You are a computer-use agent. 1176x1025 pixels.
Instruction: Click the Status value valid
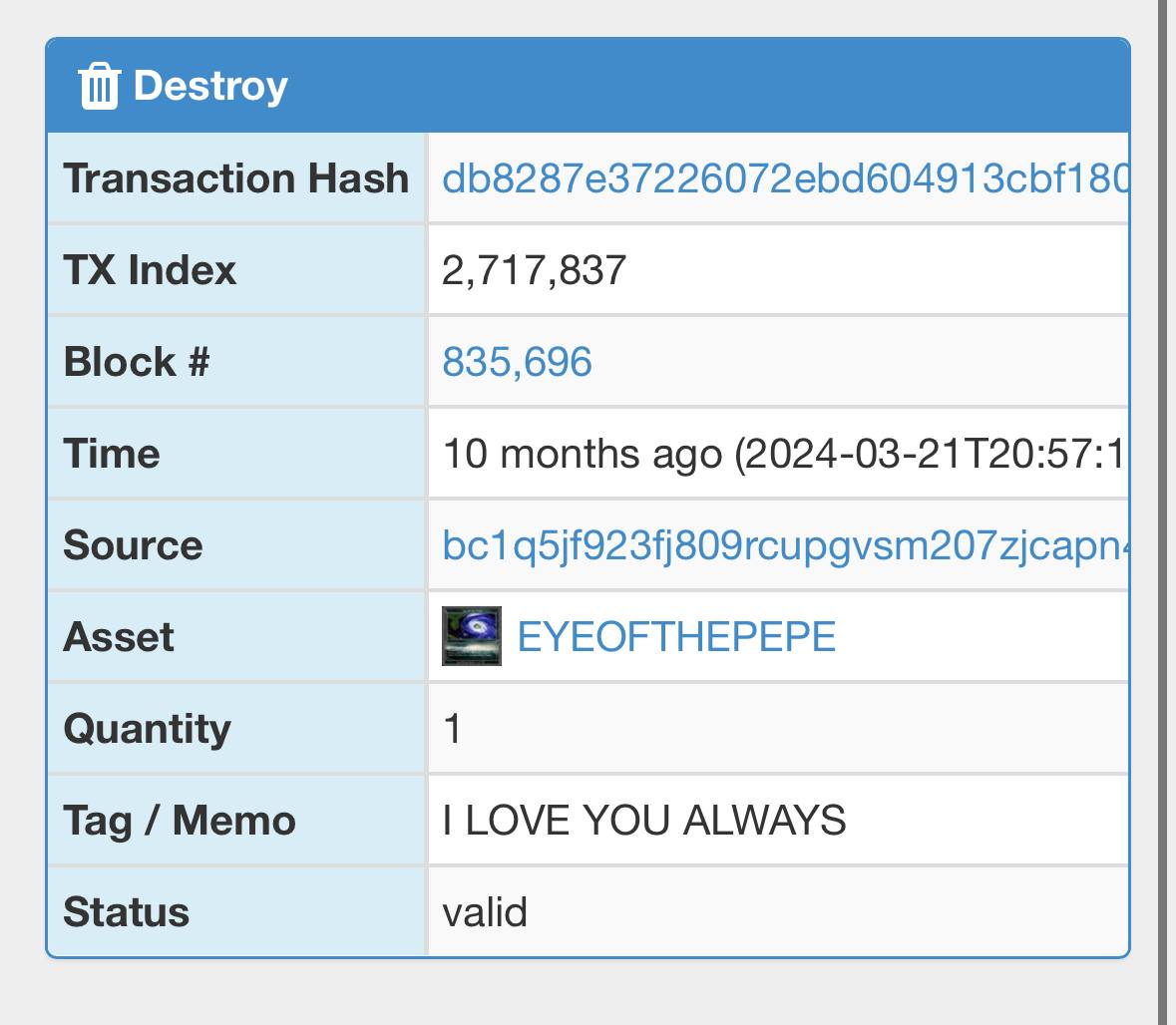(485, 911)
